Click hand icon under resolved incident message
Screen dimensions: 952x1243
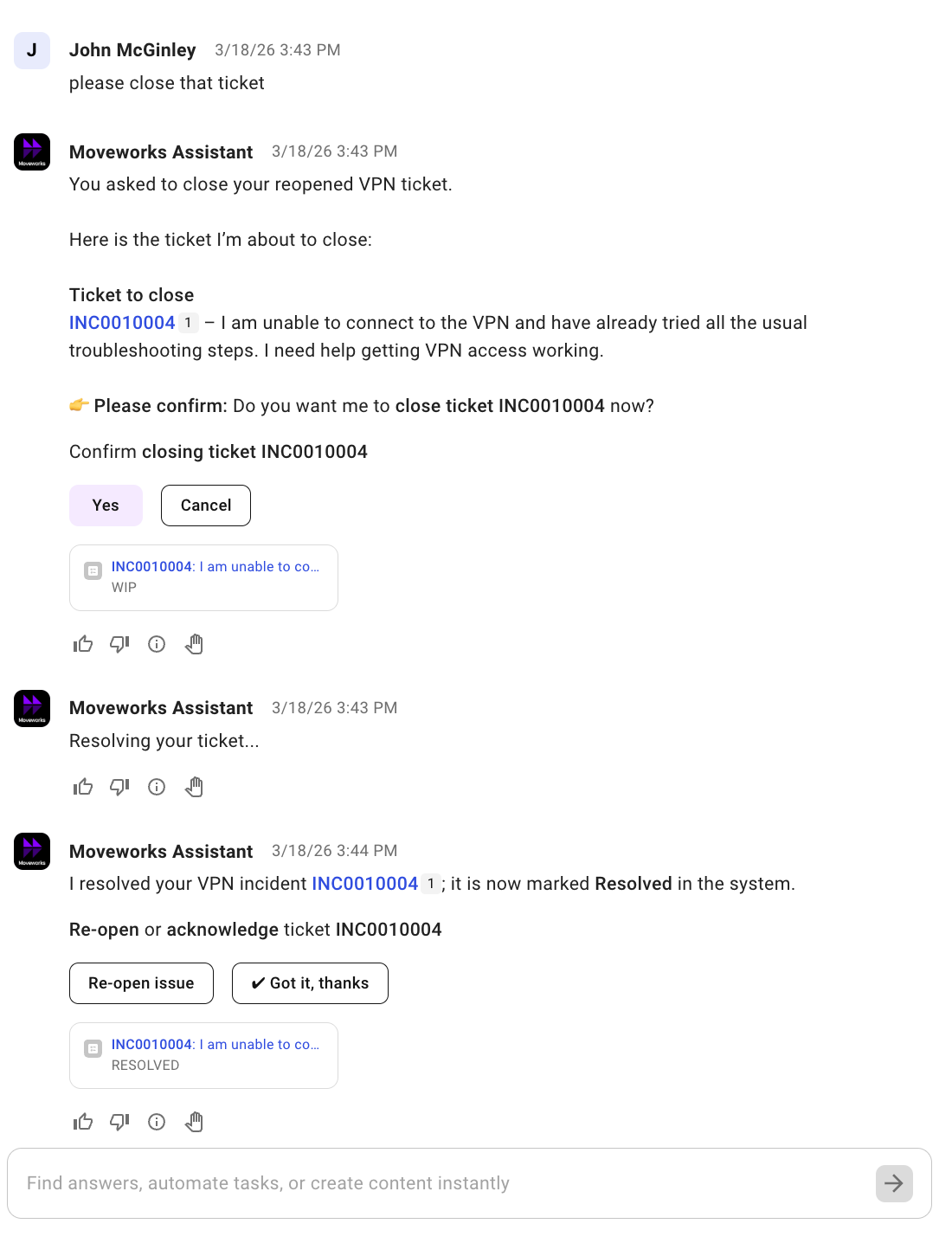click(194, 1122)
